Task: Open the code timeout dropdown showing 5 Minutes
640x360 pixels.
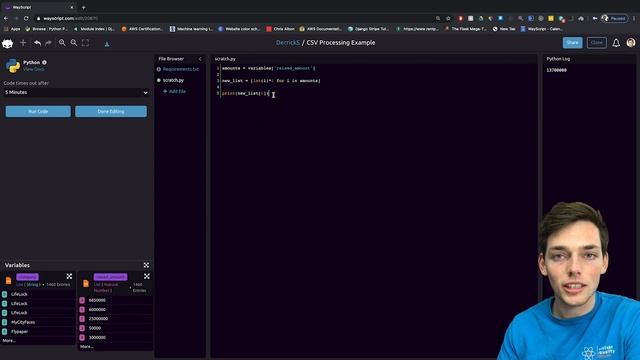Action: coord(76,93)
